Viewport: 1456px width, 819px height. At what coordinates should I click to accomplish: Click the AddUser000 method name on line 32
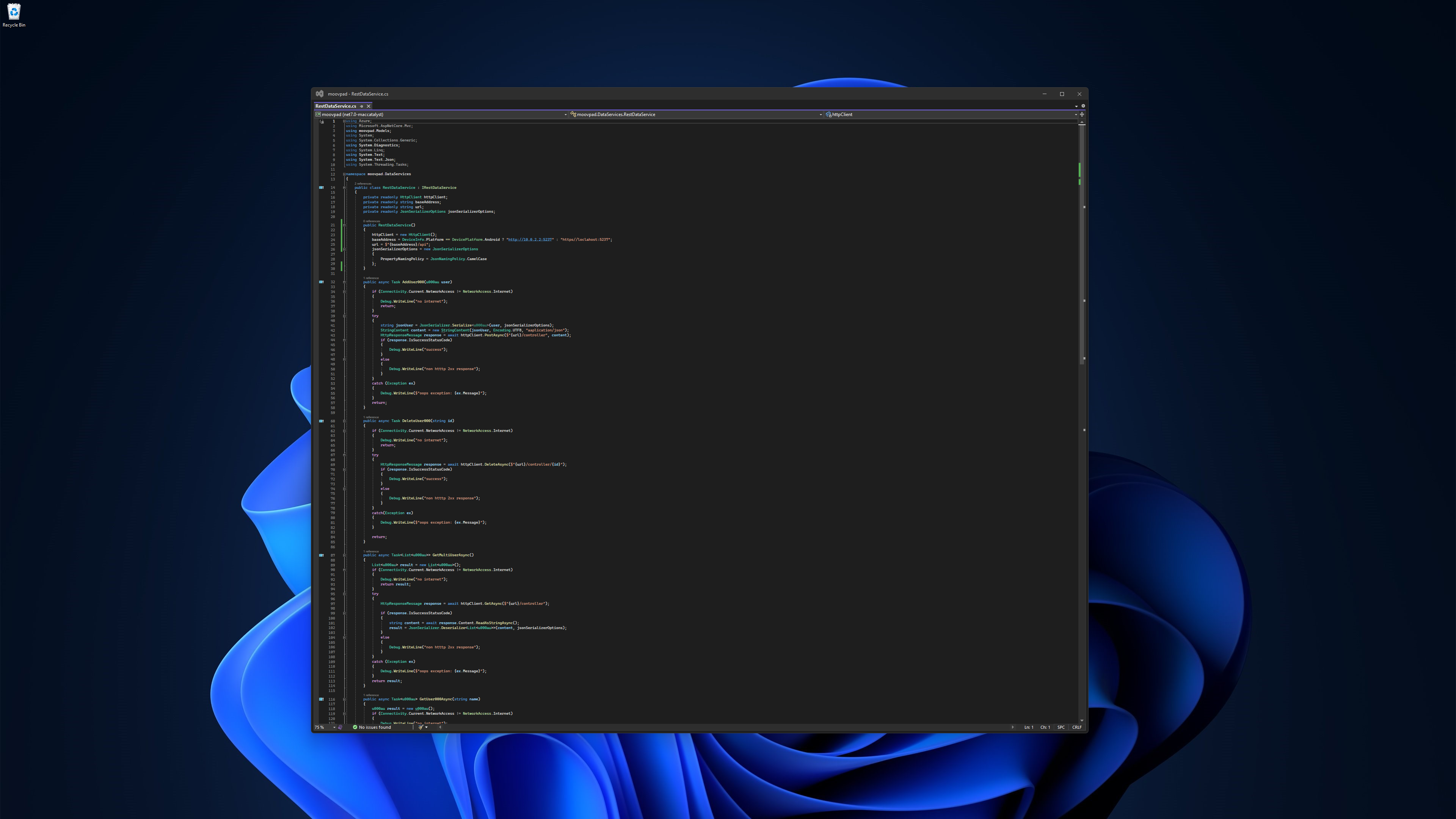click(413, 282)
